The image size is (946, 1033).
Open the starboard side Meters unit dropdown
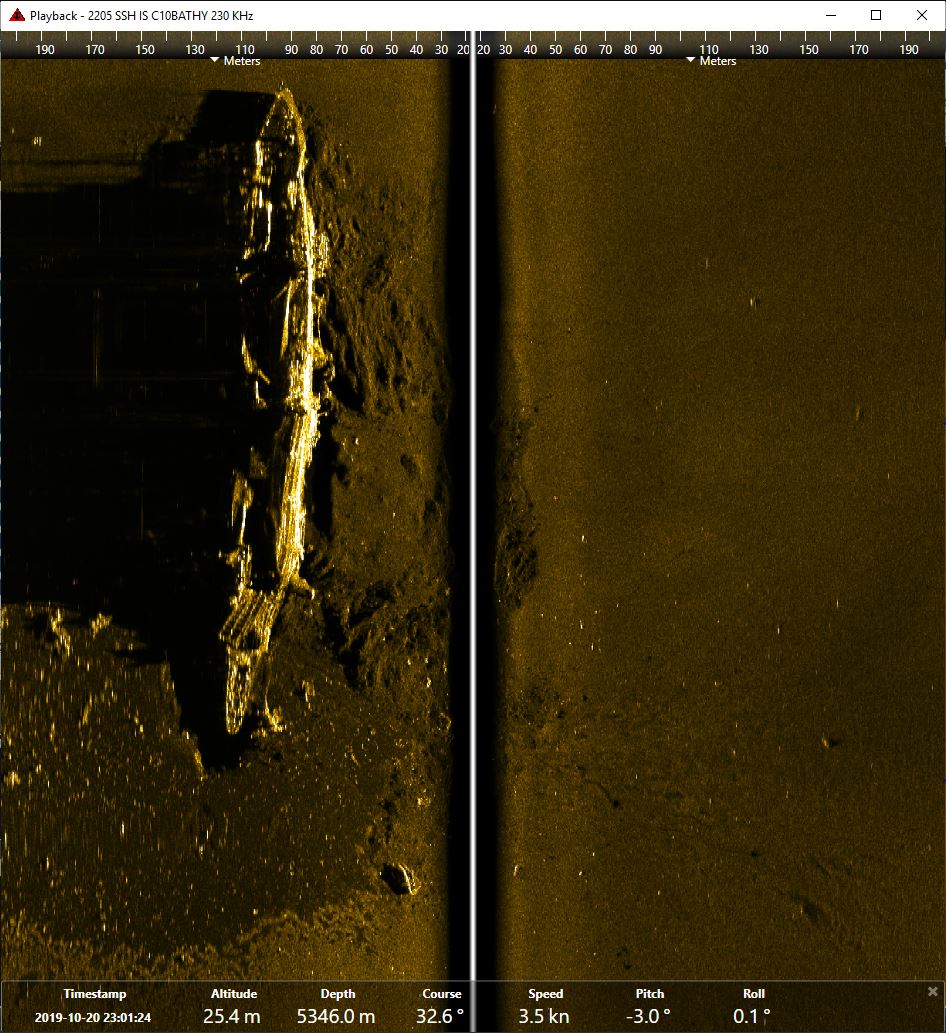(x=710, y=61)
